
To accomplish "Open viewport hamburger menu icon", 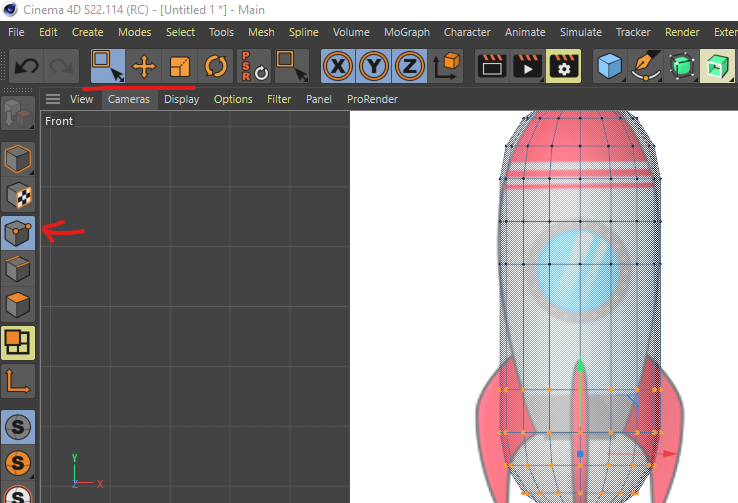I will coord(53,99).
